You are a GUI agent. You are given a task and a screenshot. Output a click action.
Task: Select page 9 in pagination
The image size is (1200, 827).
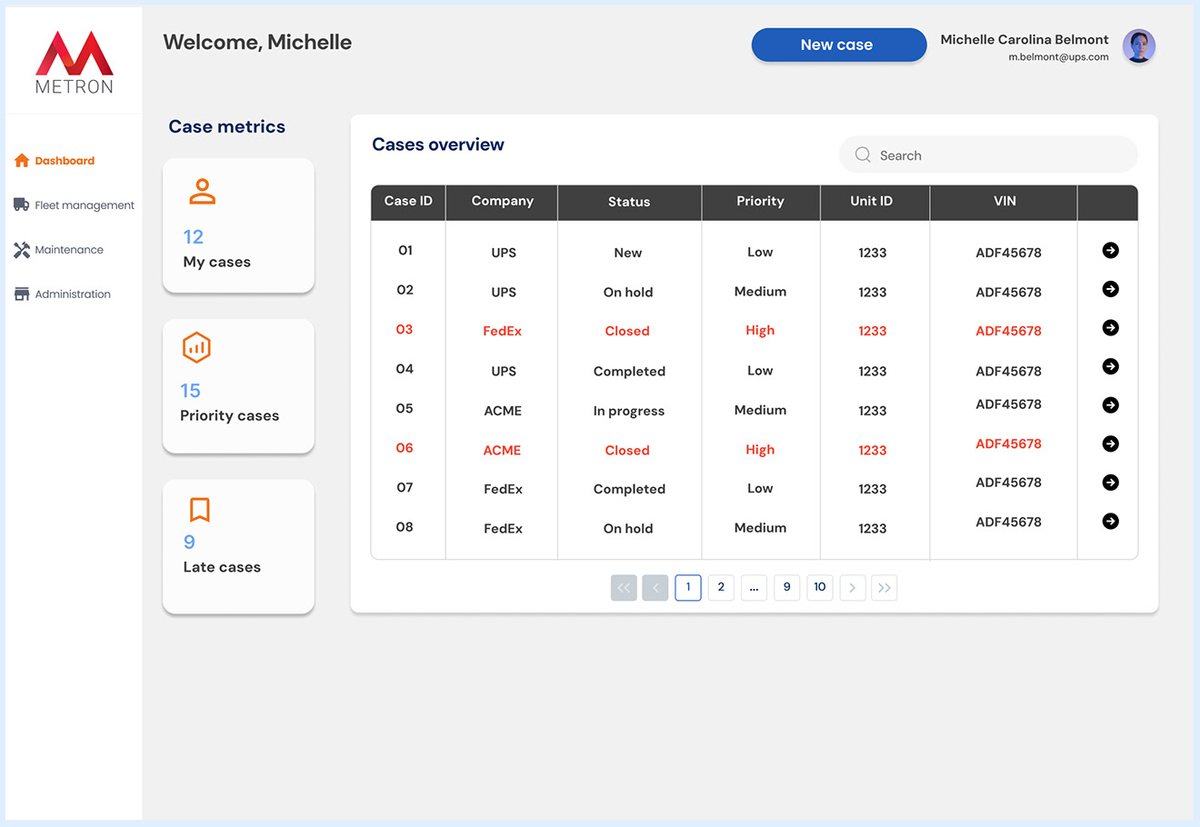pyautogui.click(x=787, y=588)
